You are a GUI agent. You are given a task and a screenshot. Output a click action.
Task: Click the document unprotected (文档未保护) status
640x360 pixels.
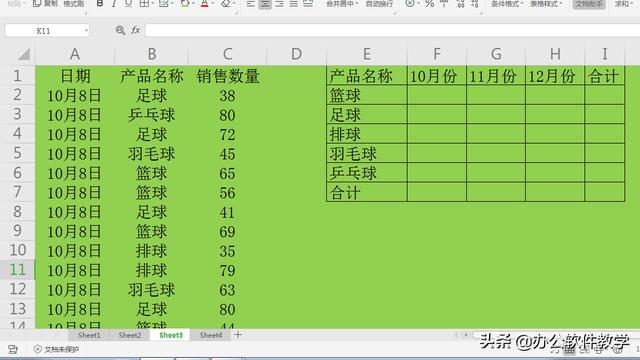point(56,349)
